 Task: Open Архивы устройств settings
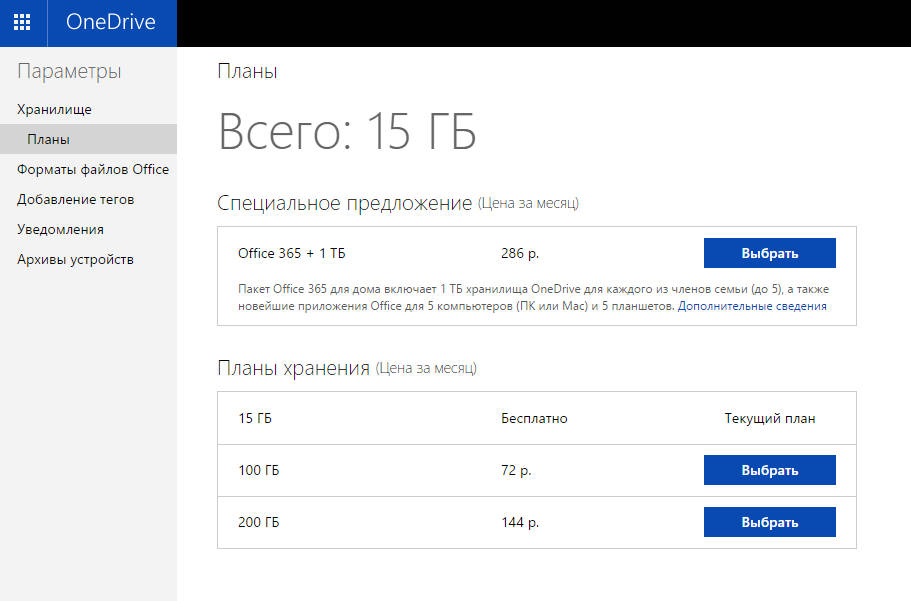click(x=76, y=259)
